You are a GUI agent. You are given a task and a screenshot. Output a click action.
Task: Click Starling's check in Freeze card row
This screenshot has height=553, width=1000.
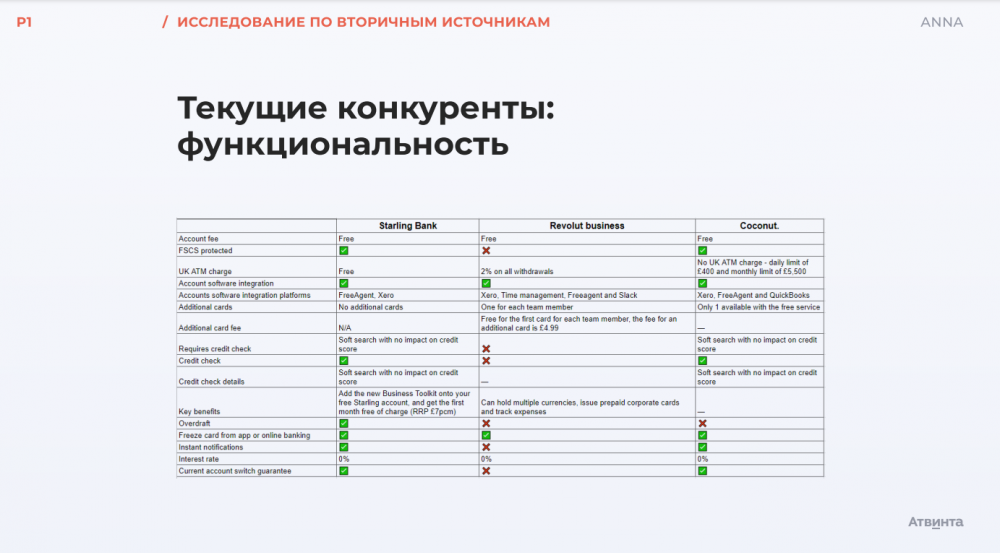(x=344, y=435)
